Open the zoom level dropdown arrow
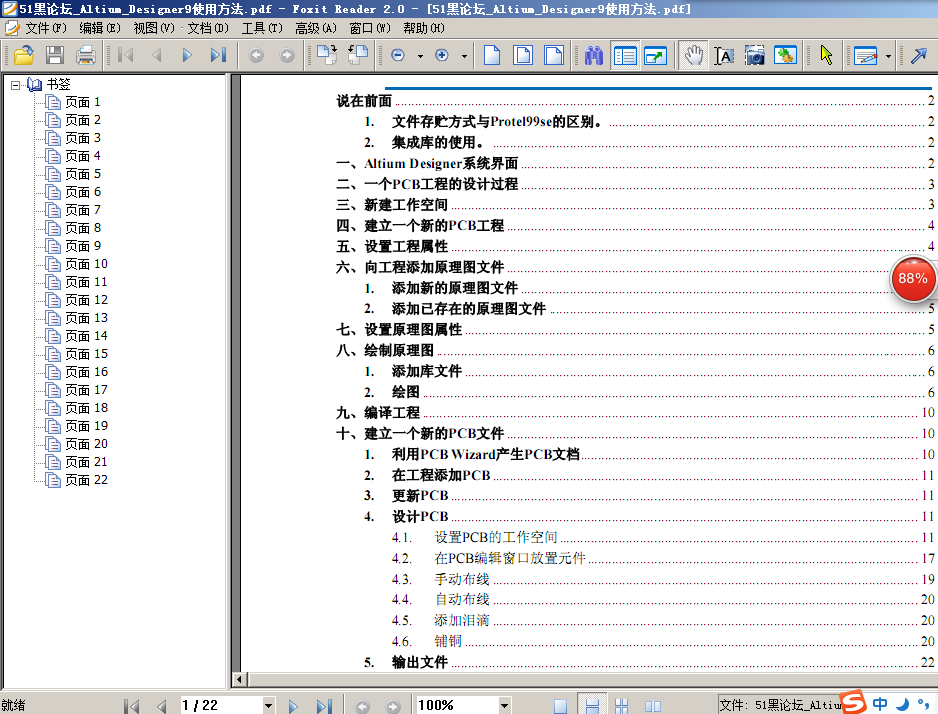Screen dimensions: 938x714 pos(505,706)
